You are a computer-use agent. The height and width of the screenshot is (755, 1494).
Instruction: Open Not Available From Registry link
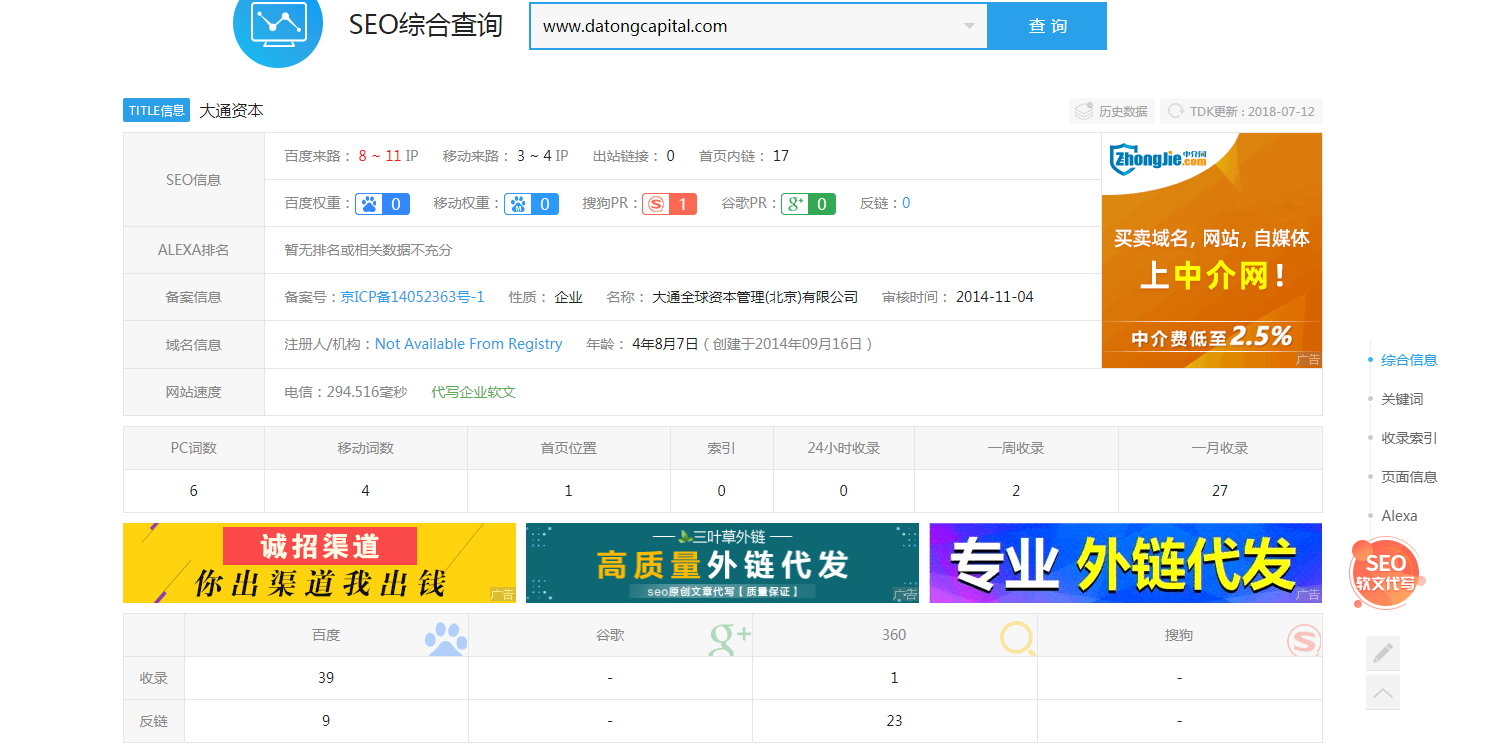(468, 344)
